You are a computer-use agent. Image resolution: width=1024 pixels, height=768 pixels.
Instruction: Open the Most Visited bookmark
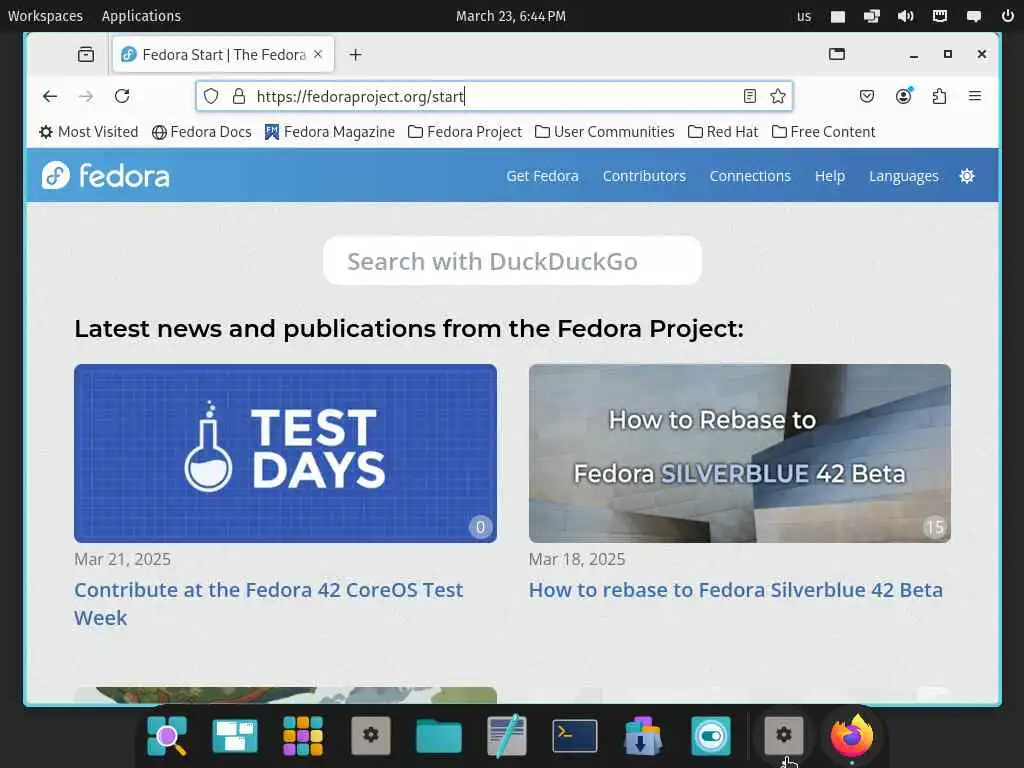point(89,132)
